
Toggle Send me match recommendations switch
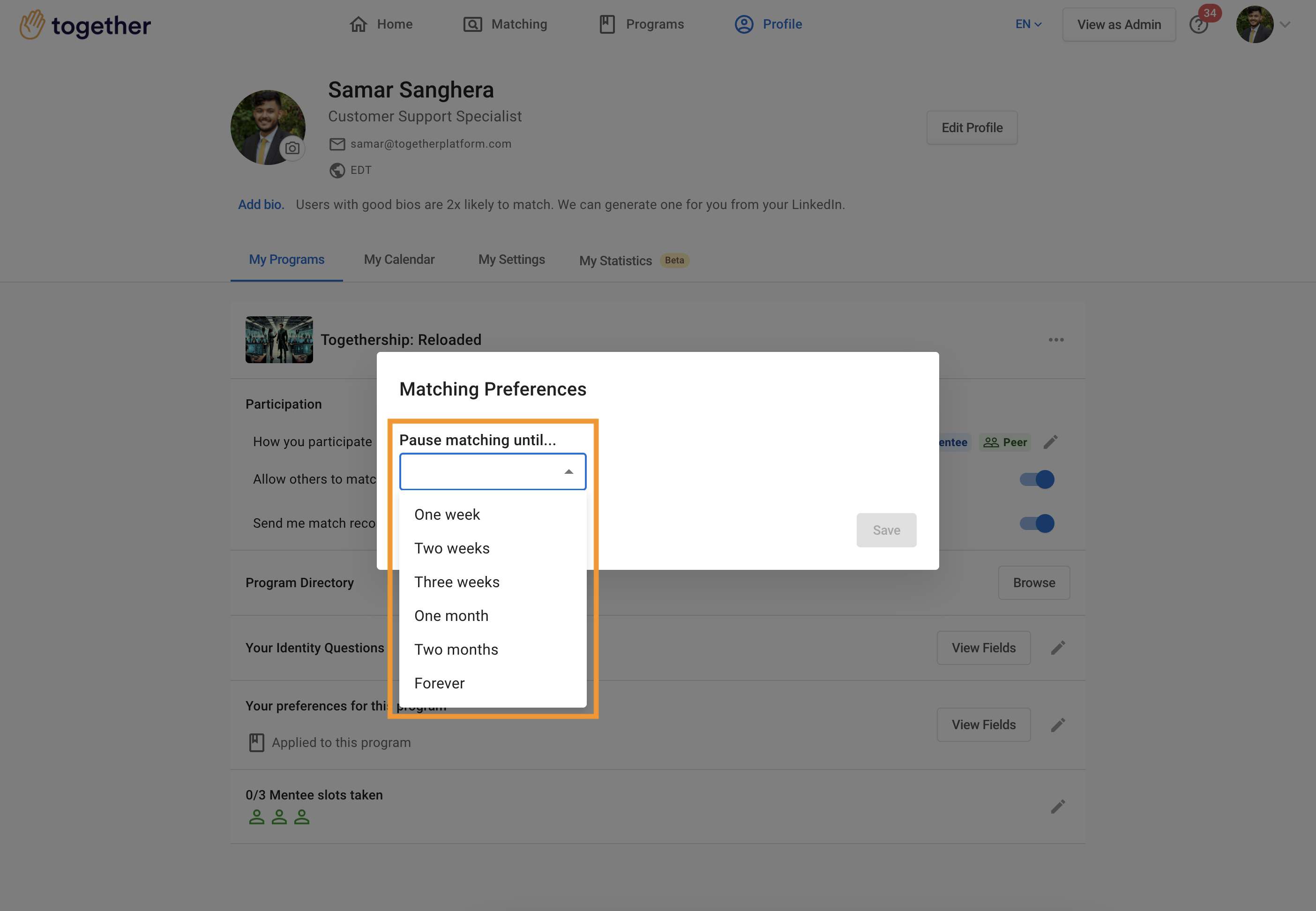coord(1036,523)
